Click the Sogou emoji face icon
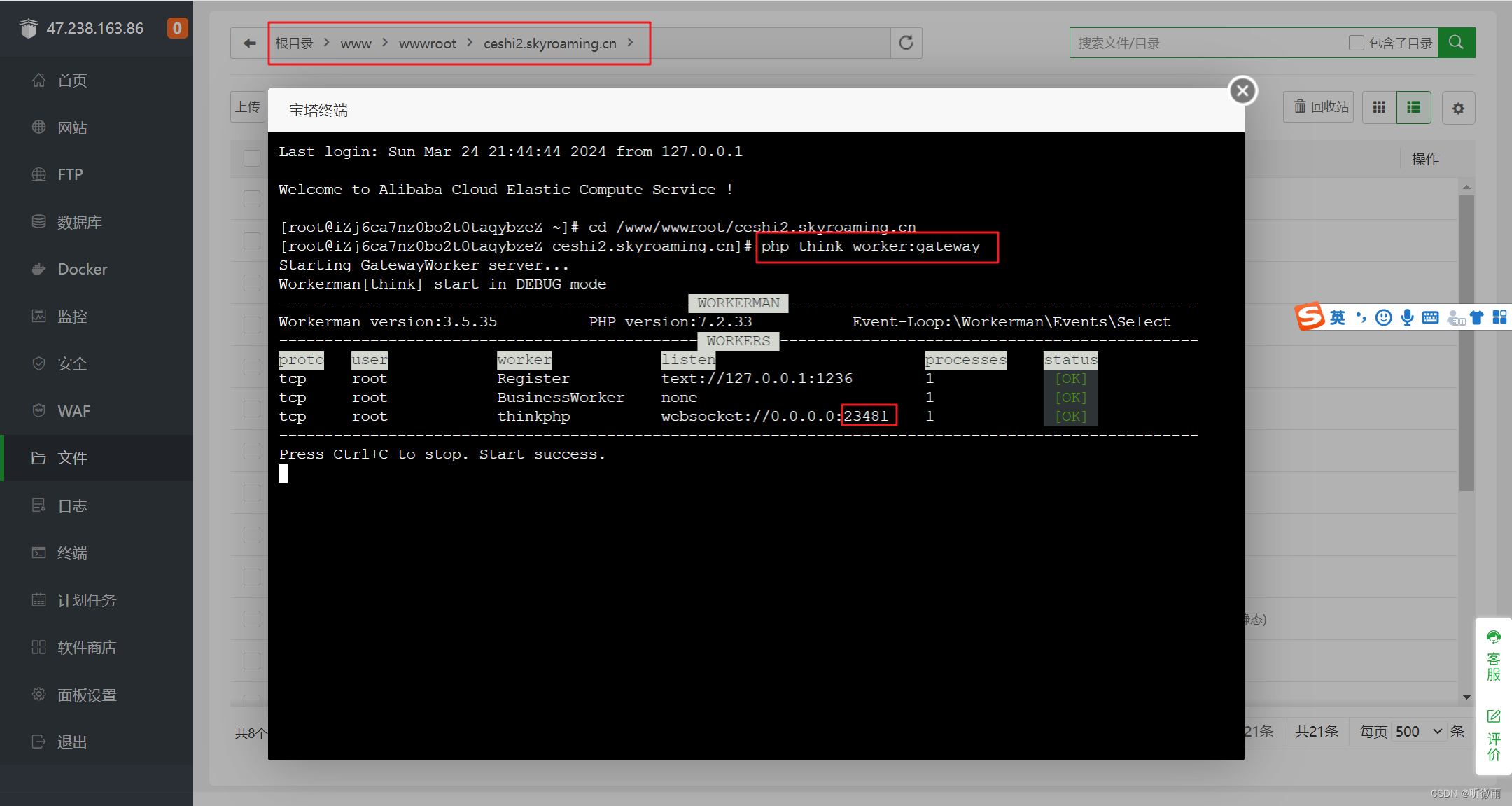Viewport: 1512px width, 806px height. tap(1383, 318)
